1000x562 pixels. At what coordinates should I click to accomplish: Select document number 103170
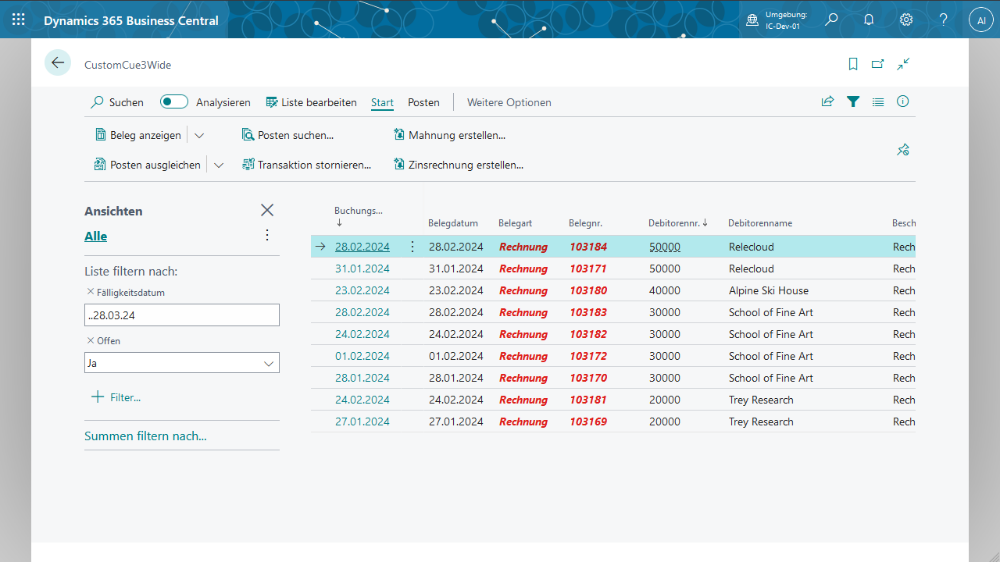pos(588,378)
